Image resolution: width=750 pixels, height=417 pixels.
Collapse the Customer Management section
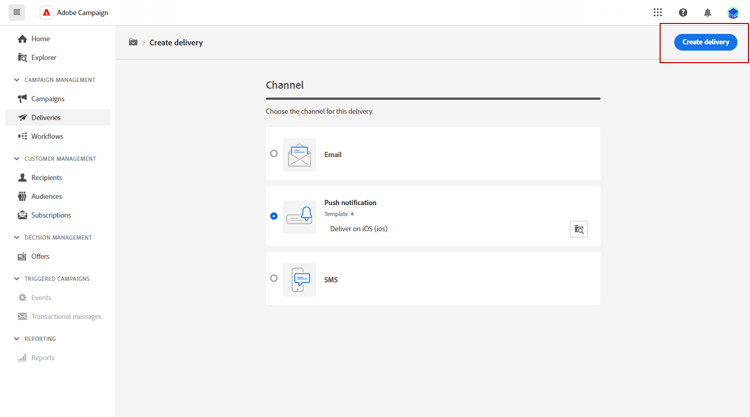17,159
